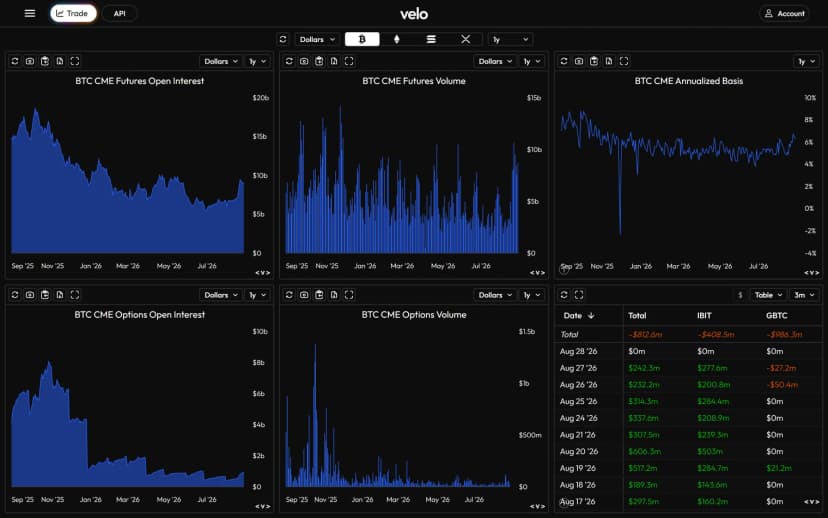The image size is (828, 518).
Task: Open Dollars dropdown on Options Volume panel
Action: coord(495,295)
